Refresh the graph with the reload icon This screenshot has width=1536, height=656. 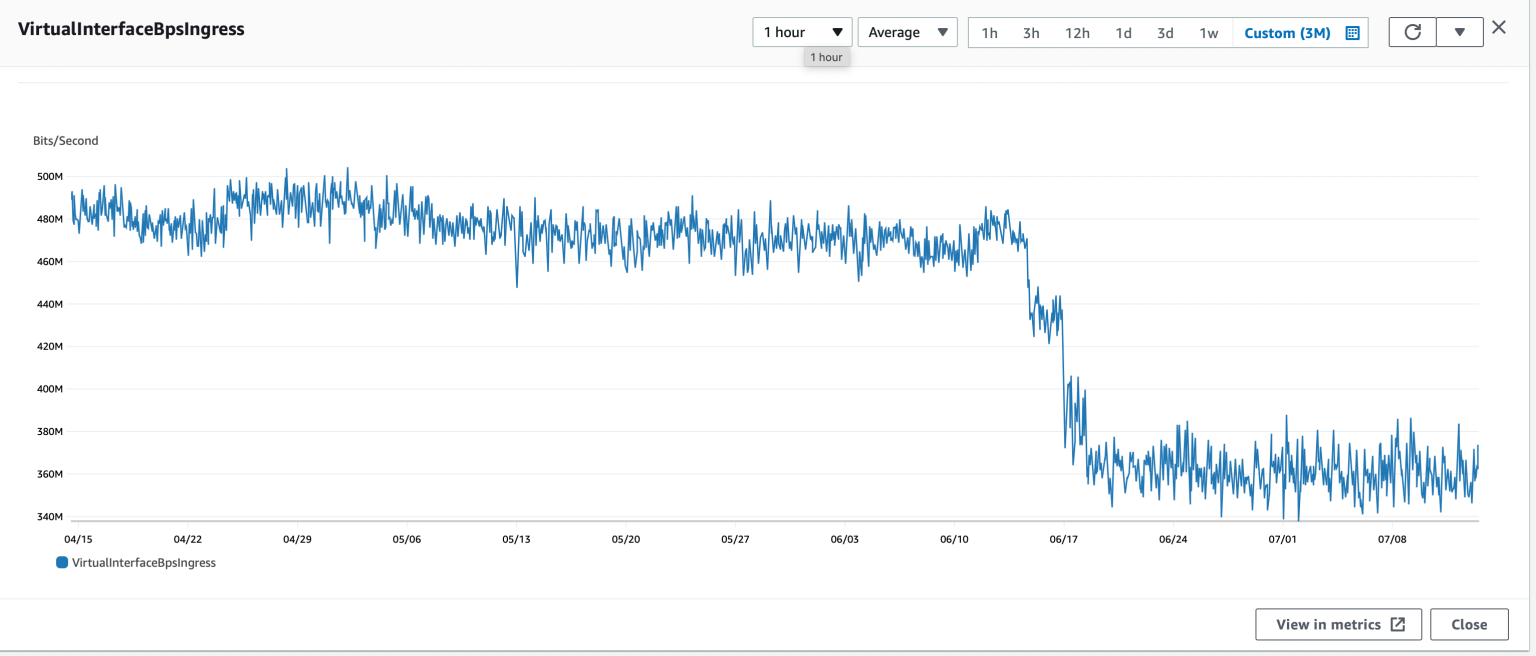click(1412, 32)
